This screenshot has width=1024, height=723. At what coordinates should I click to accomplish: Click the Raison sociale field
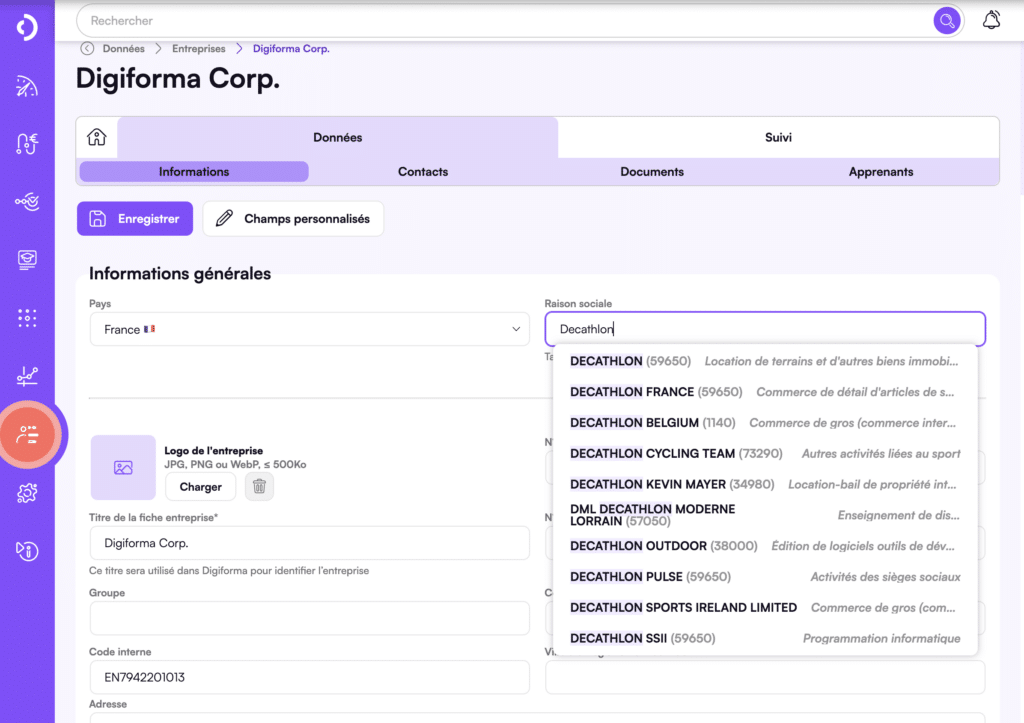765,329
